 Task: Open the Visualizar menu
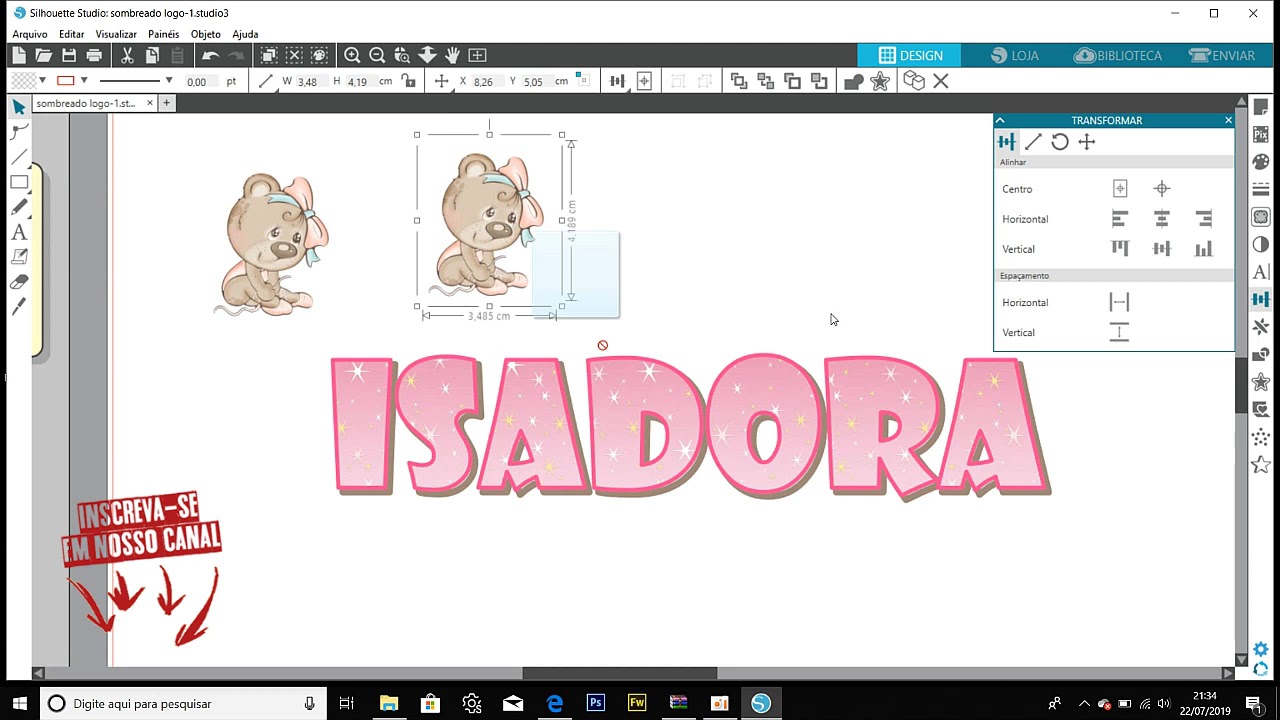(x=116, y=34)
